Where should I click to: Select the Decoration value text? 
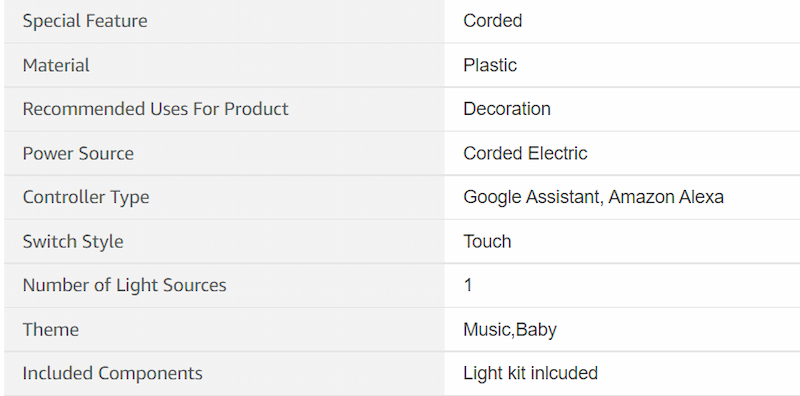(x=507, y=109)
